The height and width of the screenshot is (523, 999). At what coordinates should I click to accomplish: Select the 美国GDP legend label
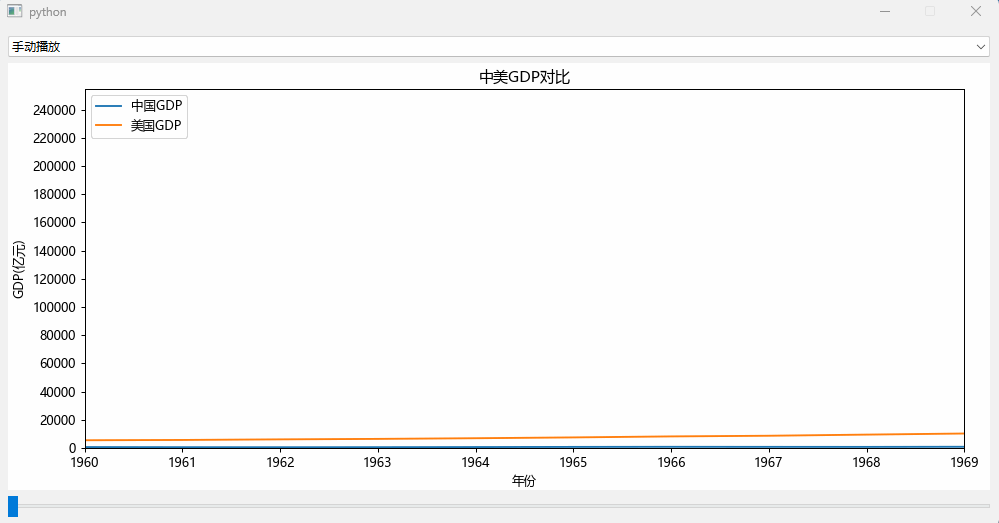coord(156,125)
